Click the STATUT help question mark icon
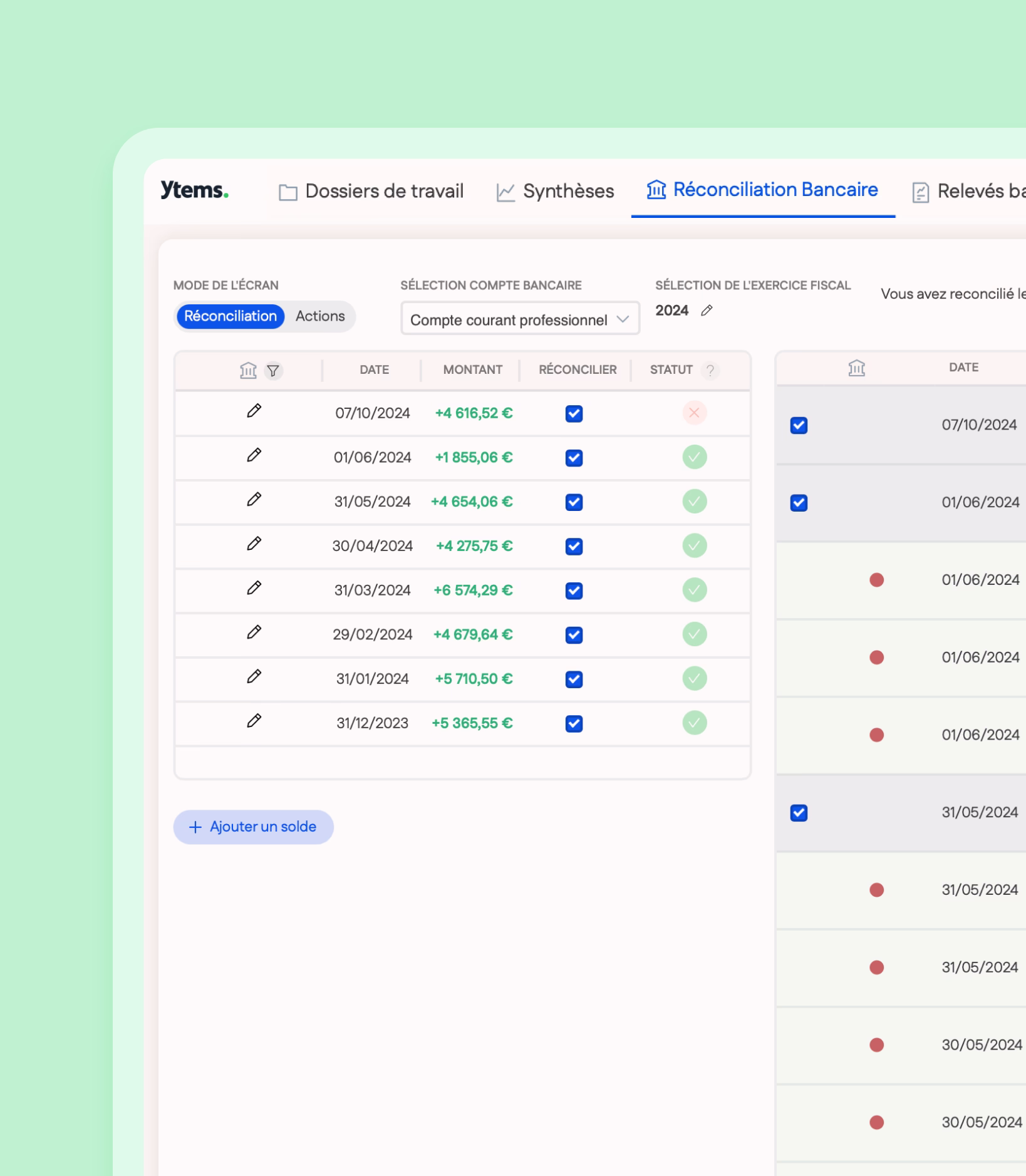Viewport: 1026px width, 1176px height. click(710, 370)
